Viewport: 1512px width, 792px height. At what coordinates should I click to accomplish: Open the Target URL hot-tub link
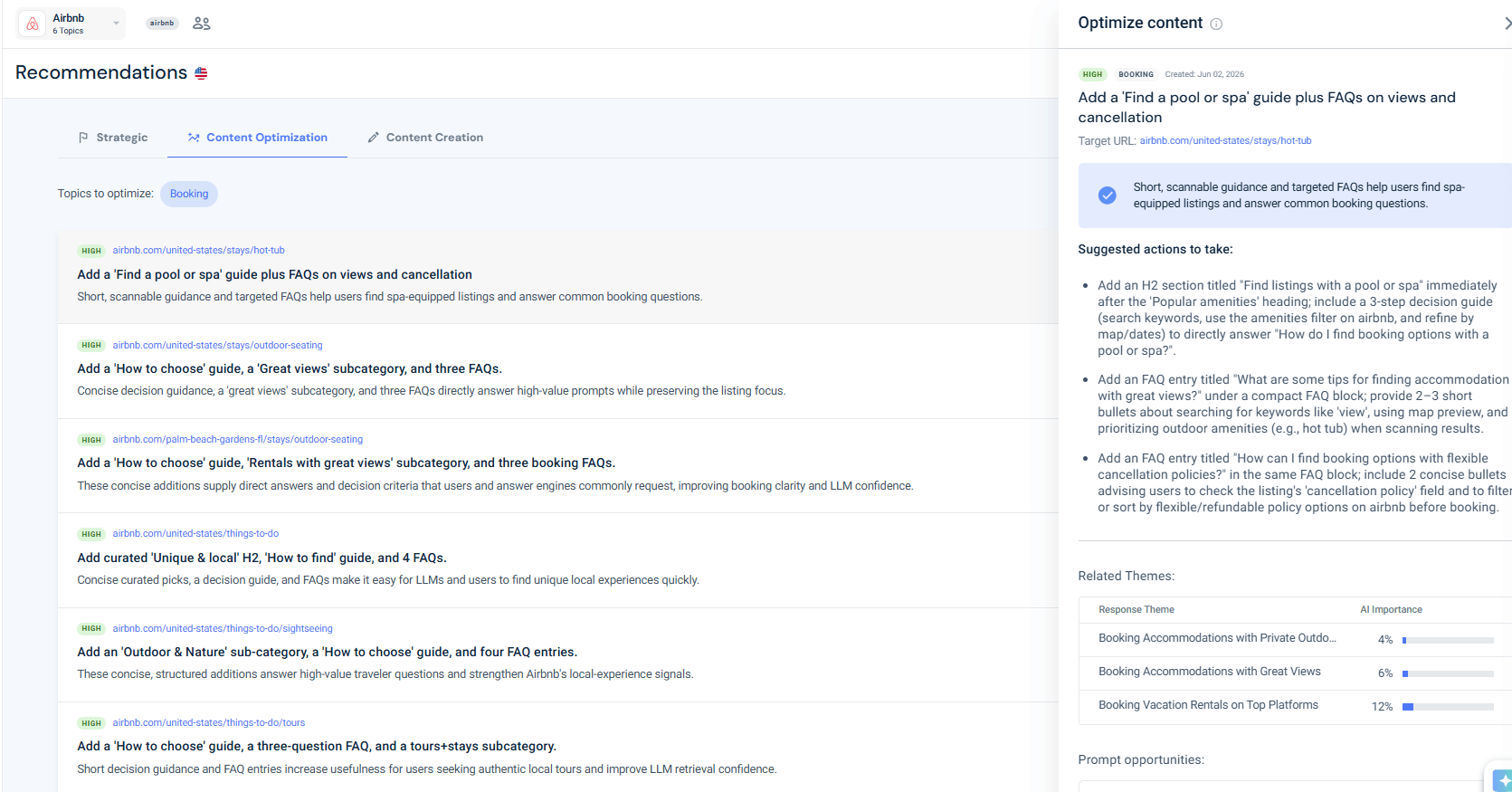coord(1225,141)
